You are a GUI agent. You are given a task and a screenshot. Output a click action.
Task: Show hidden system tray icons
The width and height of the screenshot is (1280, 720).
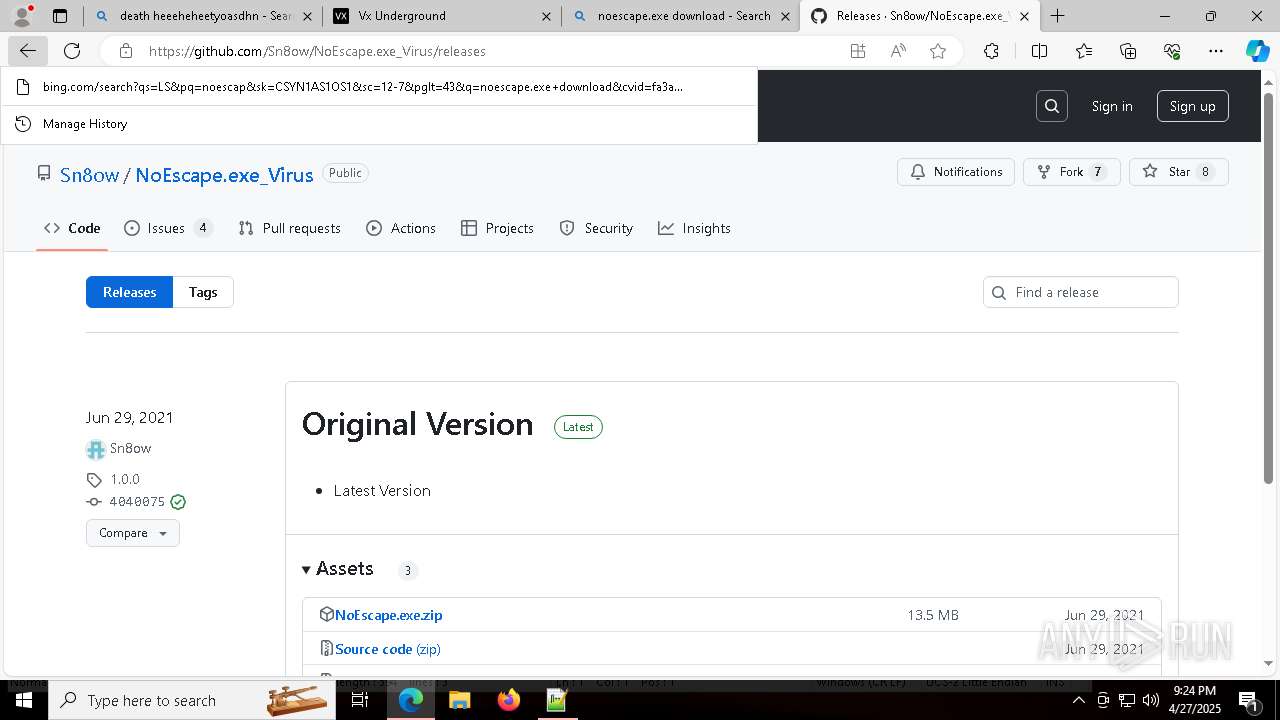pyautogui.click(x=1079, y=700)
